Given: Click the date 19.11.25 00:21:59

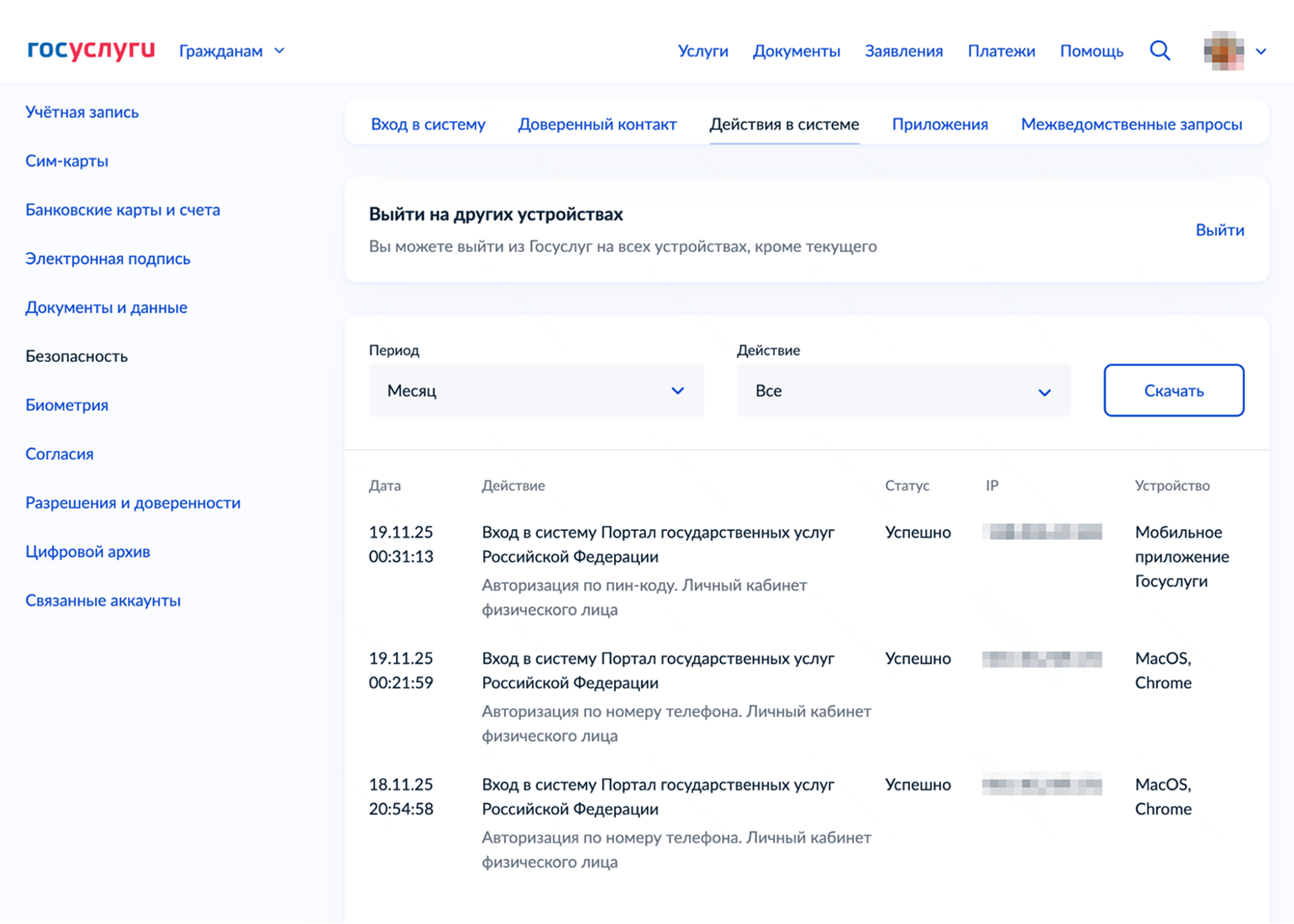Looking at the screenshot, I should click(401, 670).
